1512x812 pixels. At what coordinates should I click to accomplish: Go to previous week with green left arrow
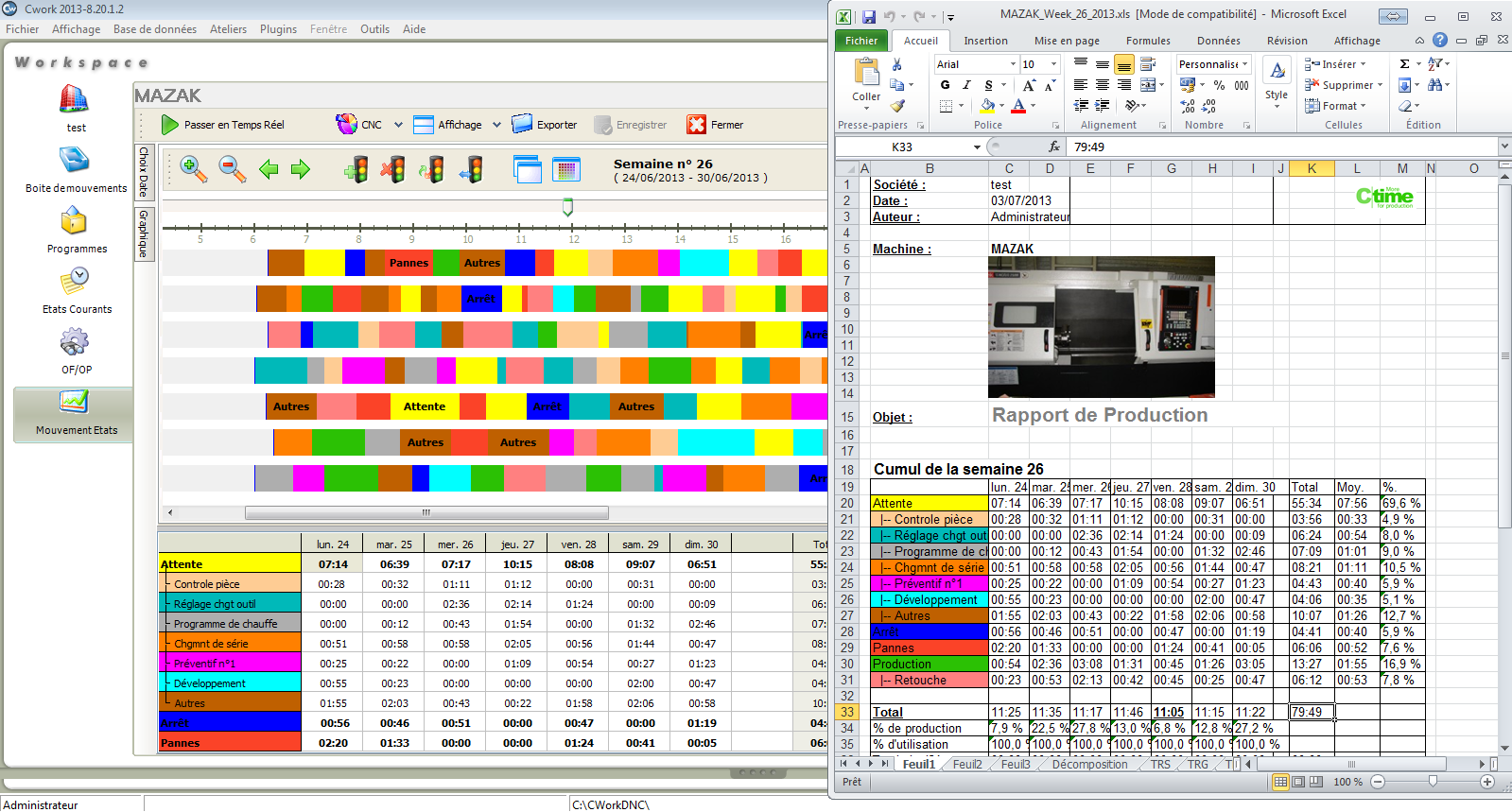click(269, 169)
